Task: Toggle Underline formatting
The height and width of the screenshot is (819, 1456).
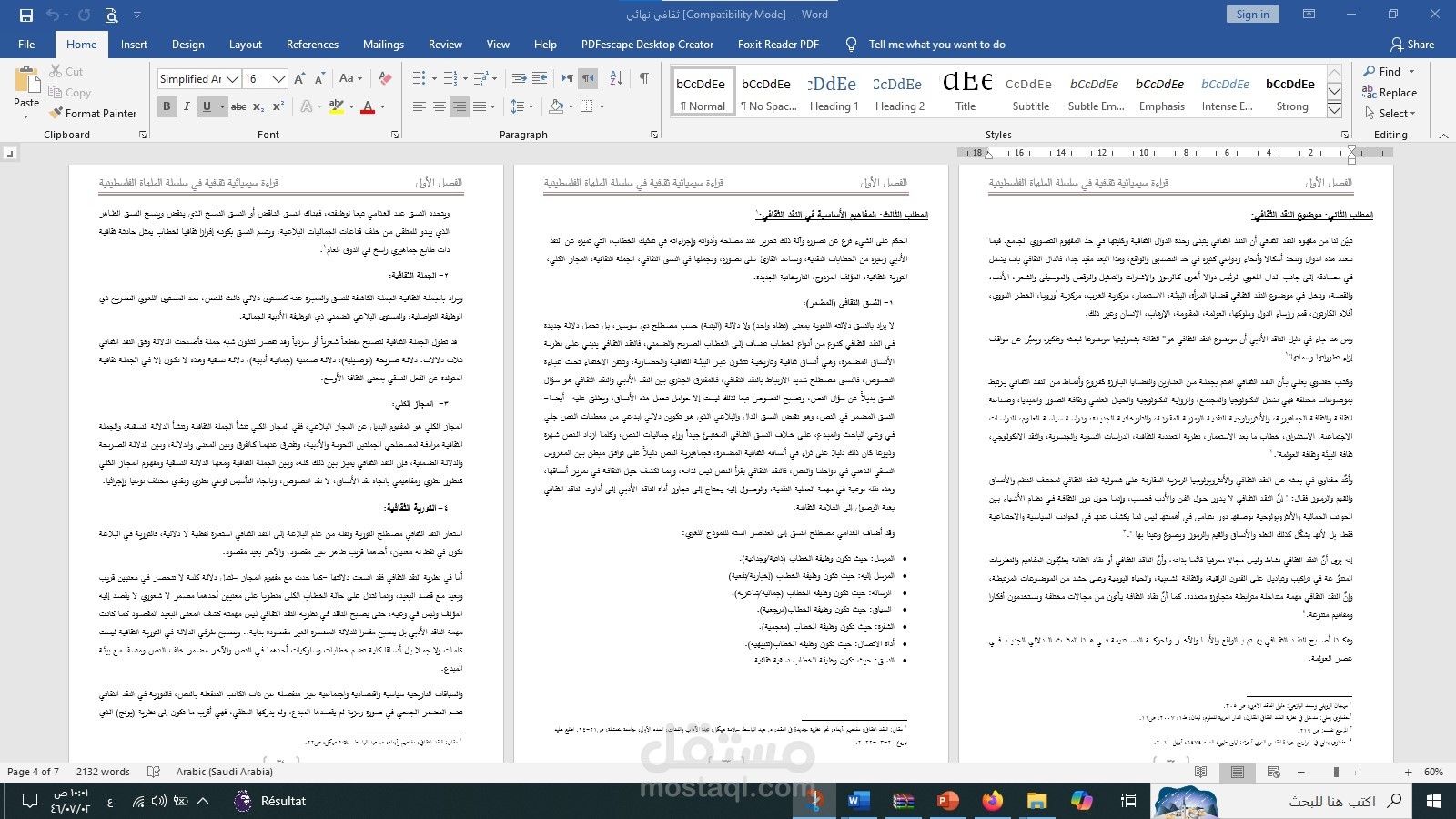Action: click(207, 106)
